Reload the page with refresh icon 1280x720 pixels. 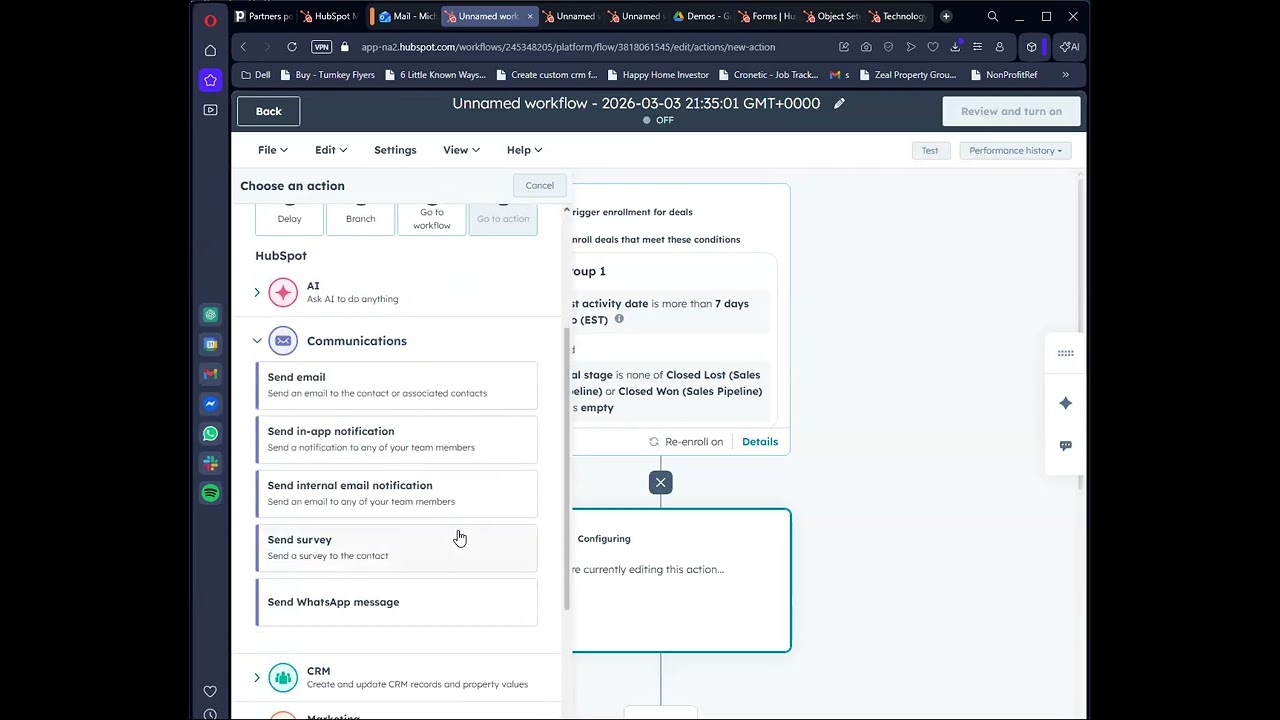pyautogui.click(x=291, y=46)
